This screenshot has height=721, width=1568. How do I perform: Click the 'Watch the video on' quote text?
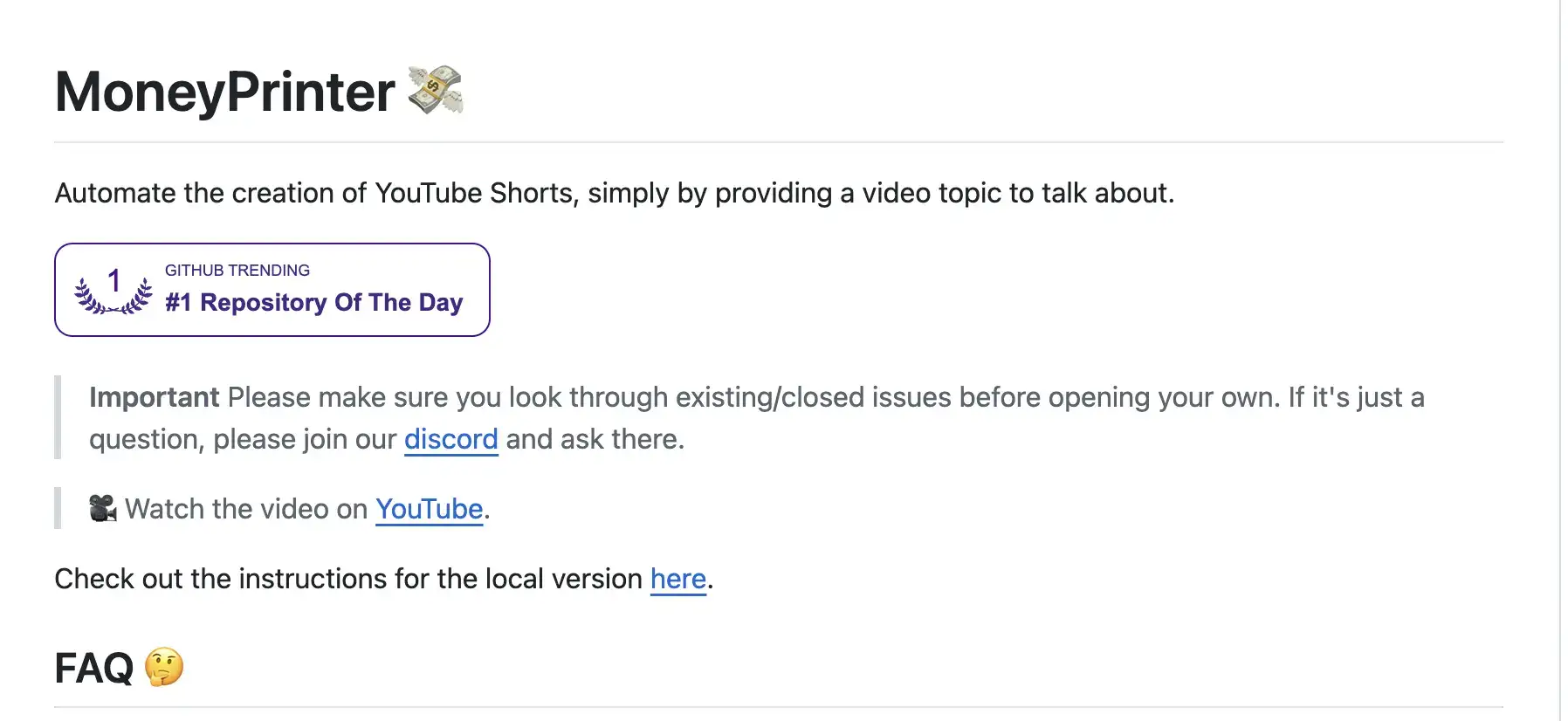[x=246, y=509]
